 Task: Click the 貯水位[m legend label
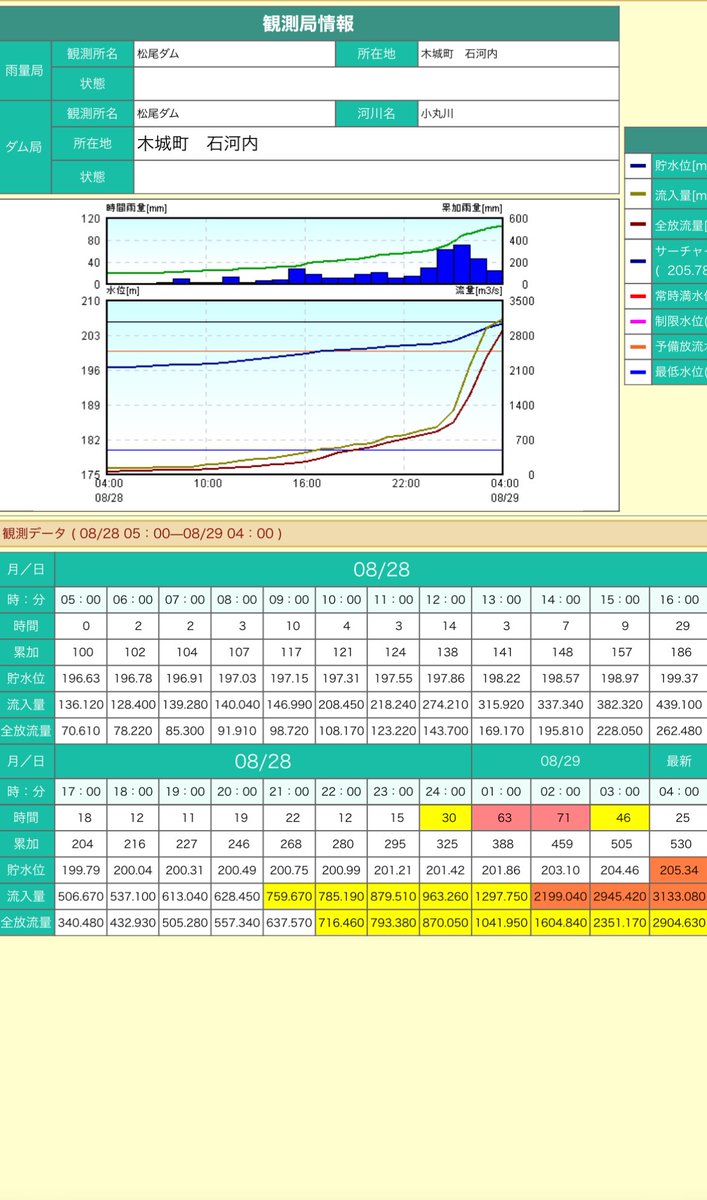pyautogui.click(x=680, y=166)
